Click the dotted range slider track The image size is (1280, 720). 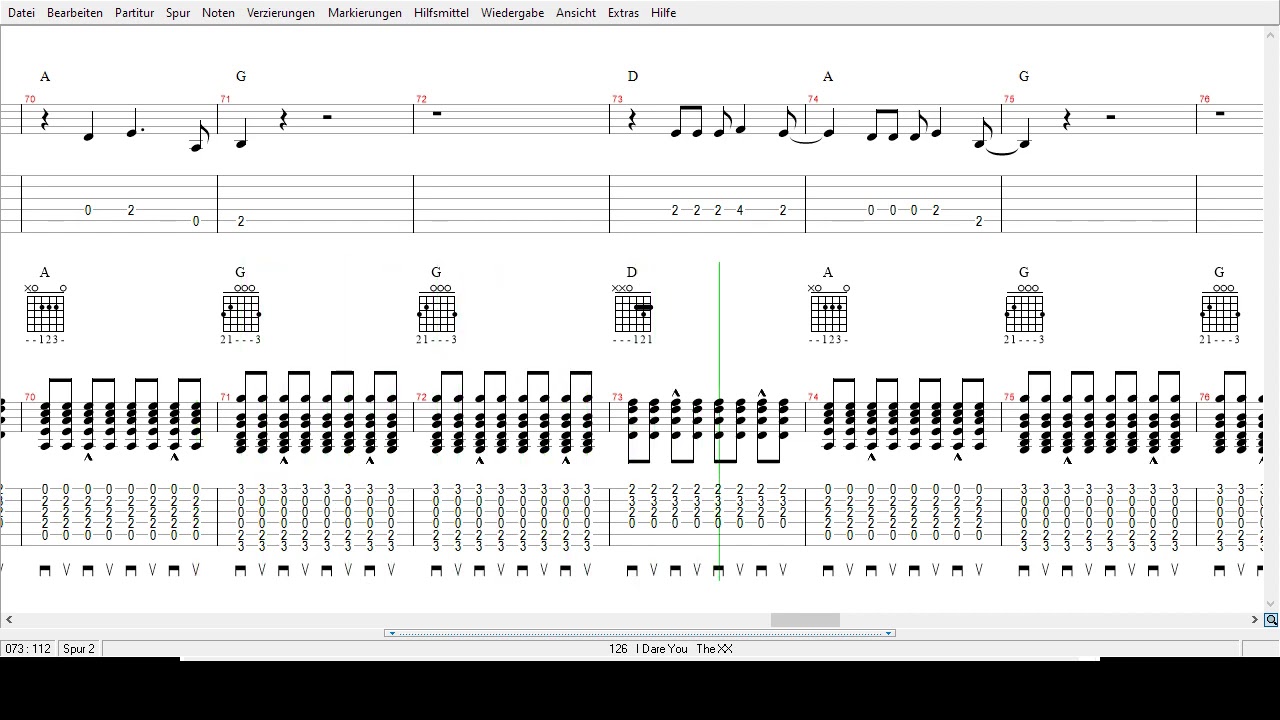pos(640,633)
